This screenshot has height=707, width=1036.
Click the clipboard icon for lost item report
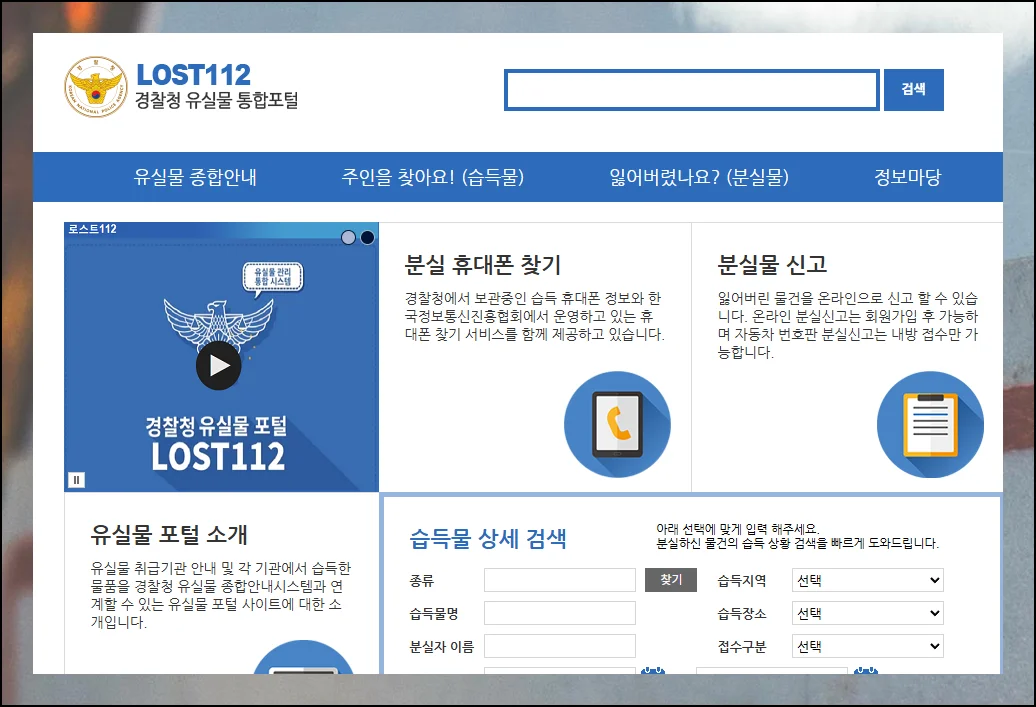pyautogui.click(x=930, y=424)
